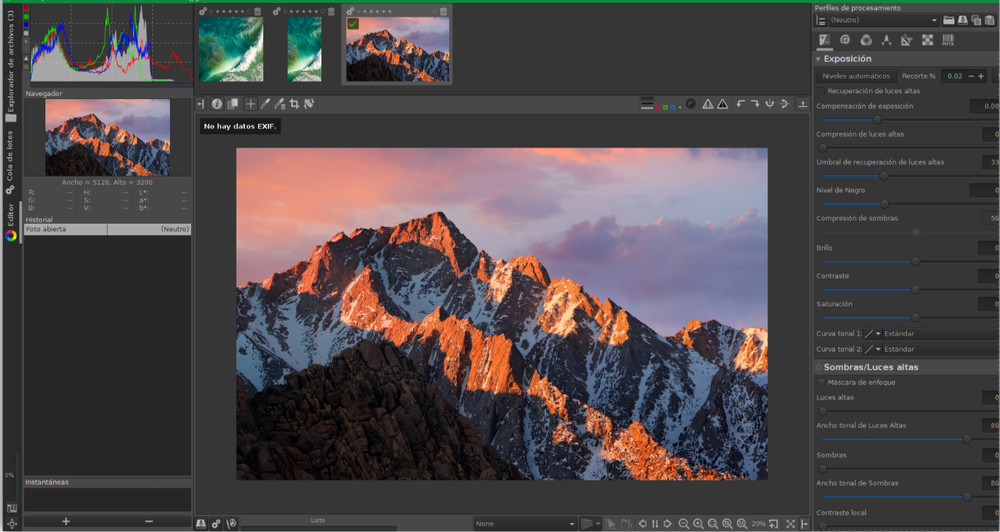Open the Raw tools tab
The height and width of the screenshot is (532, 1000).
927,40
